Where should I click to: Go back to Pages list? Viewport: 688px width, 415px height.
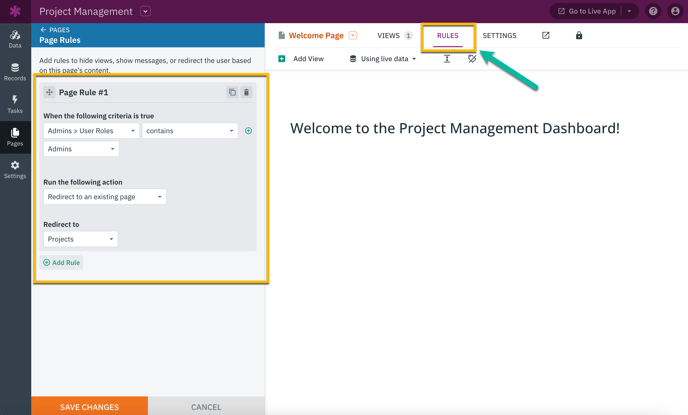[x=55, y=30]
